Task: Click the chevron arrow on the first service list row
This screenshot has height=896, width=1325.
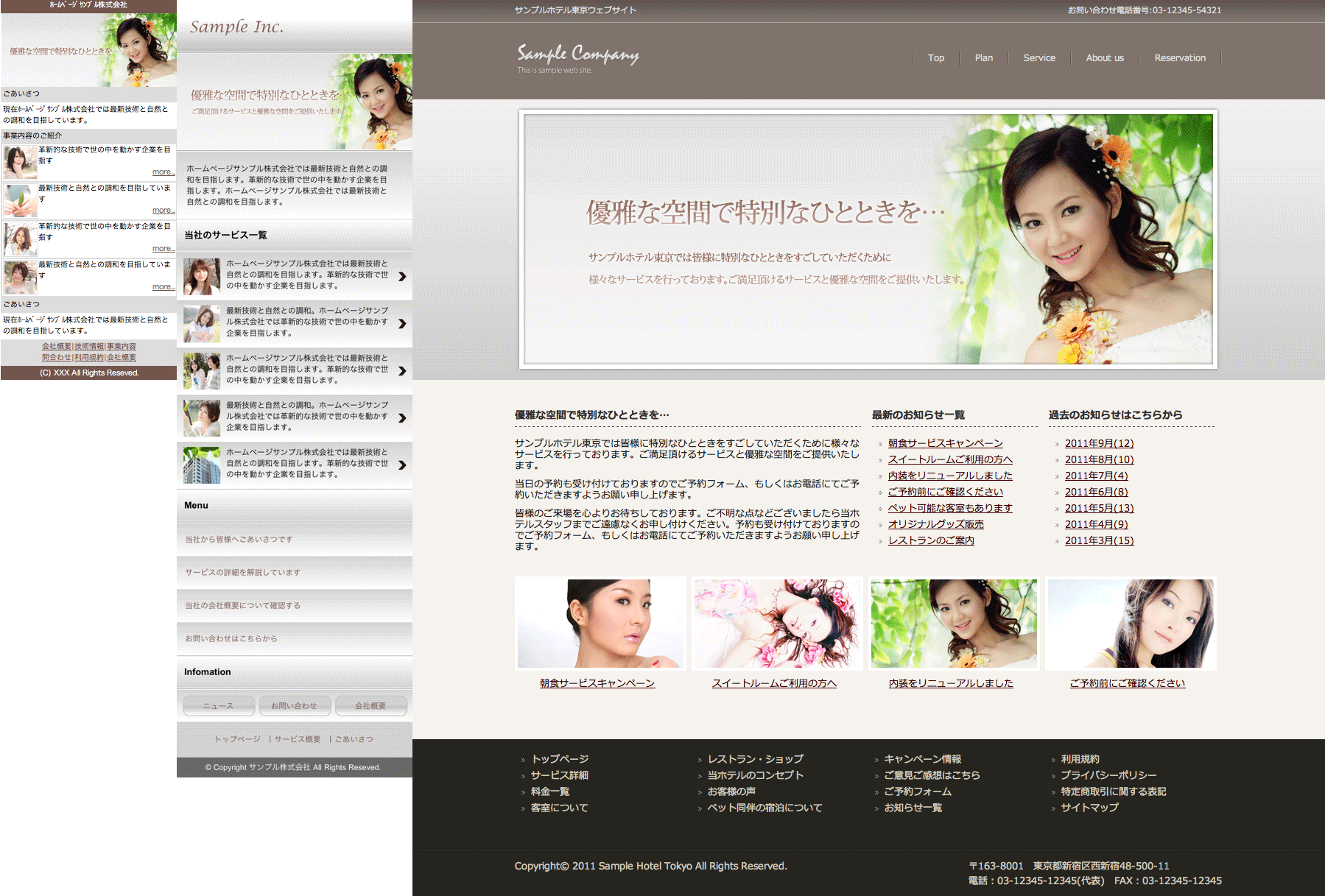Action: click(x=402, y=277)
